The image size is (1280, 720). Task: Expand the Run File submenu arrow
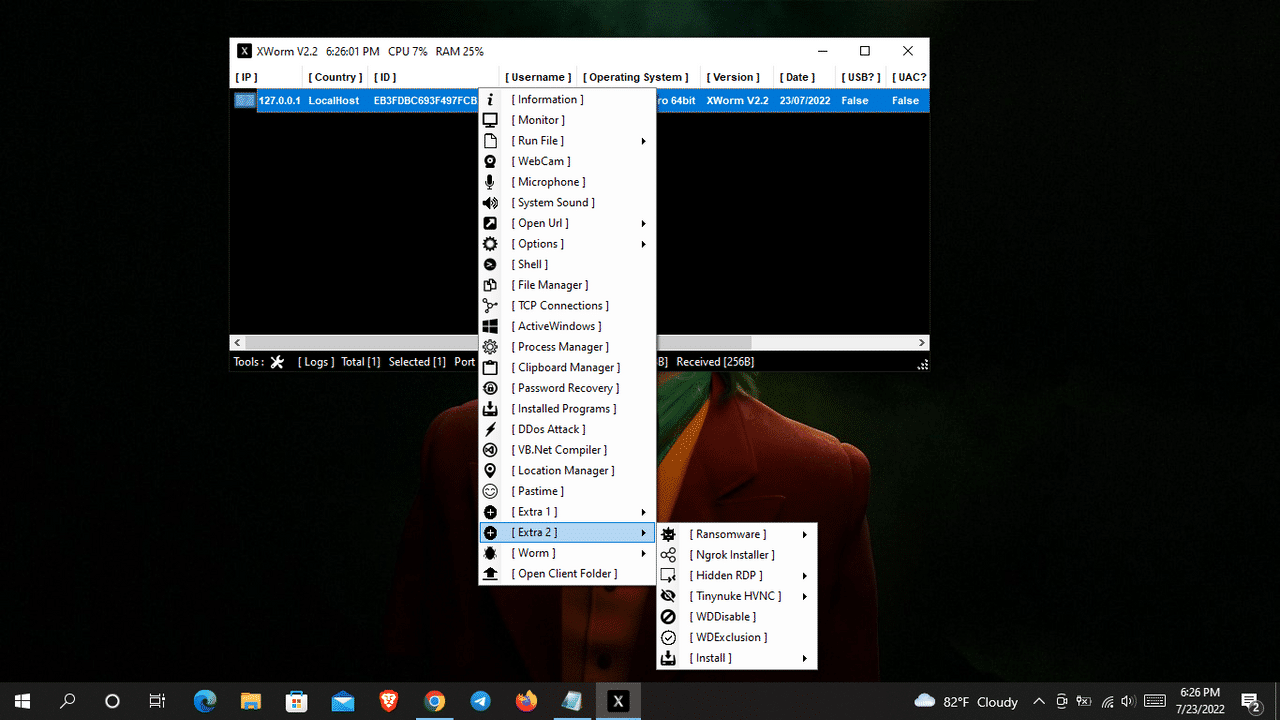[644, 141]
